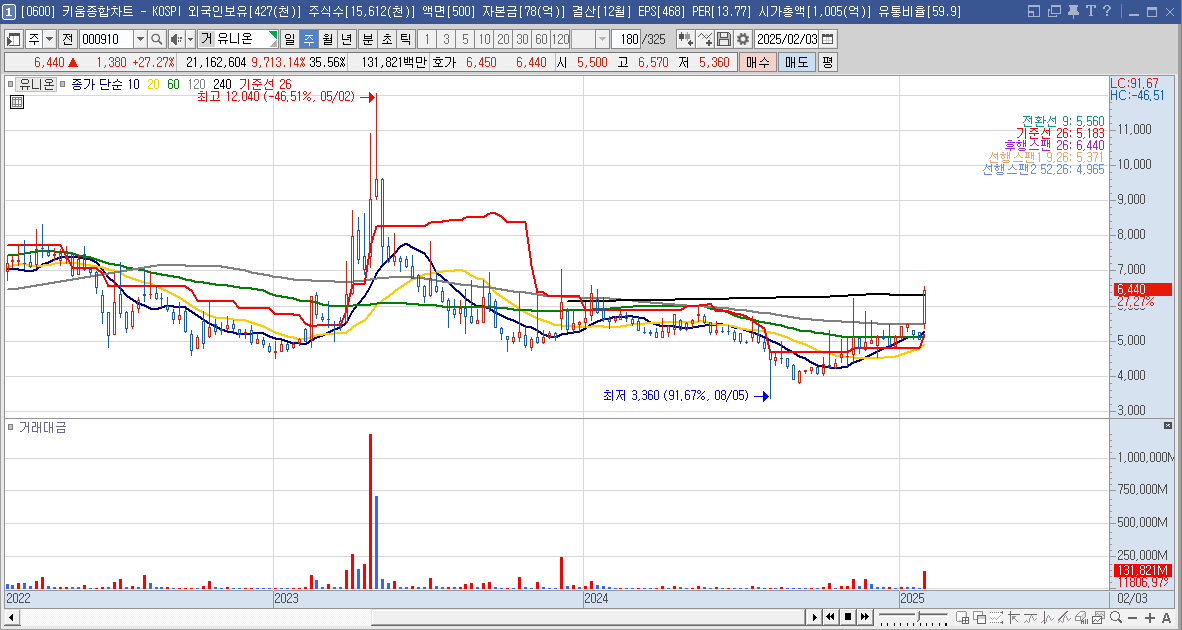Click the rewind double-left arrow button
This screenshot has height=630, width=1182.
point(831,617)
